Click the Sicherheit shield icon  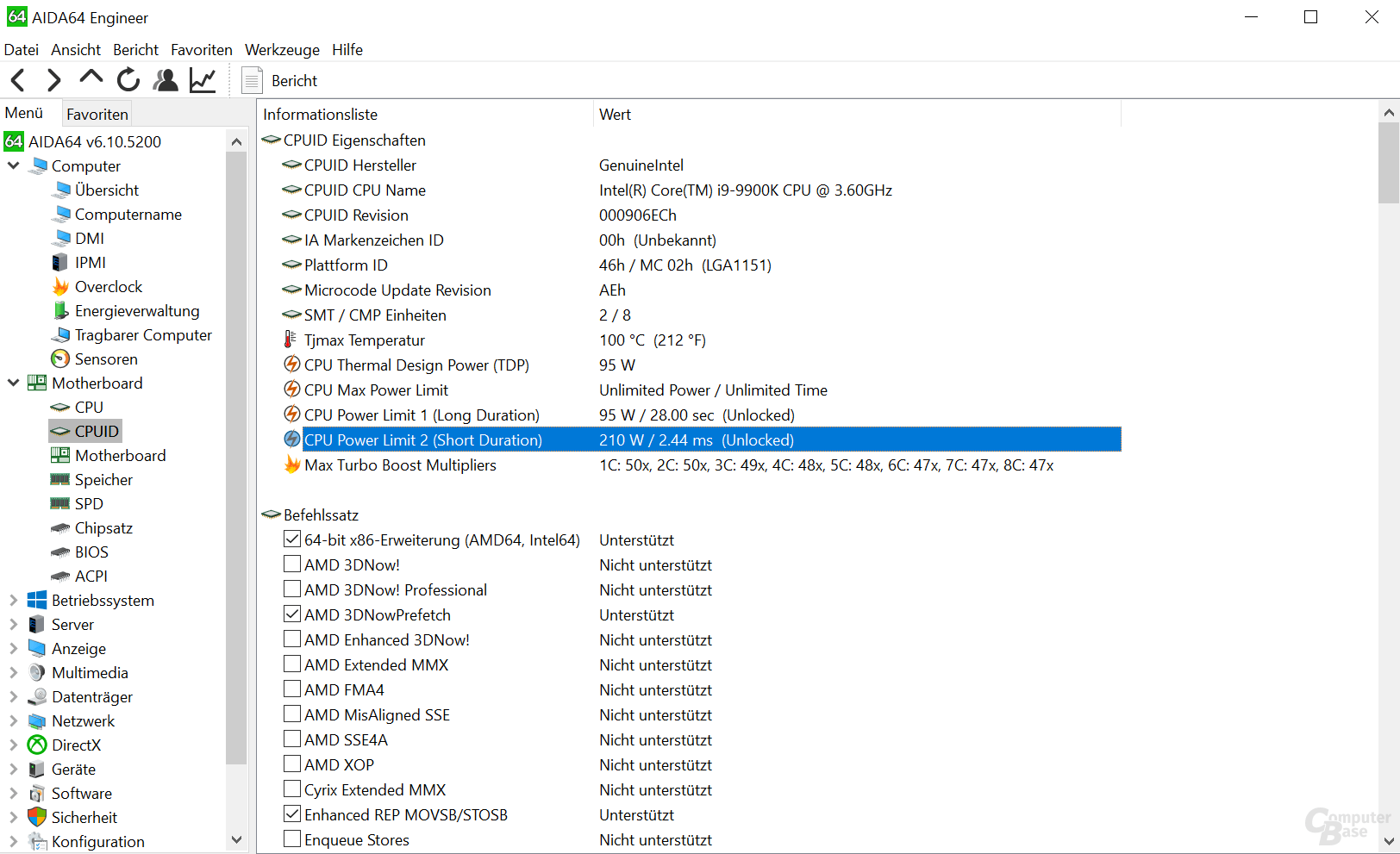(37, 817)
